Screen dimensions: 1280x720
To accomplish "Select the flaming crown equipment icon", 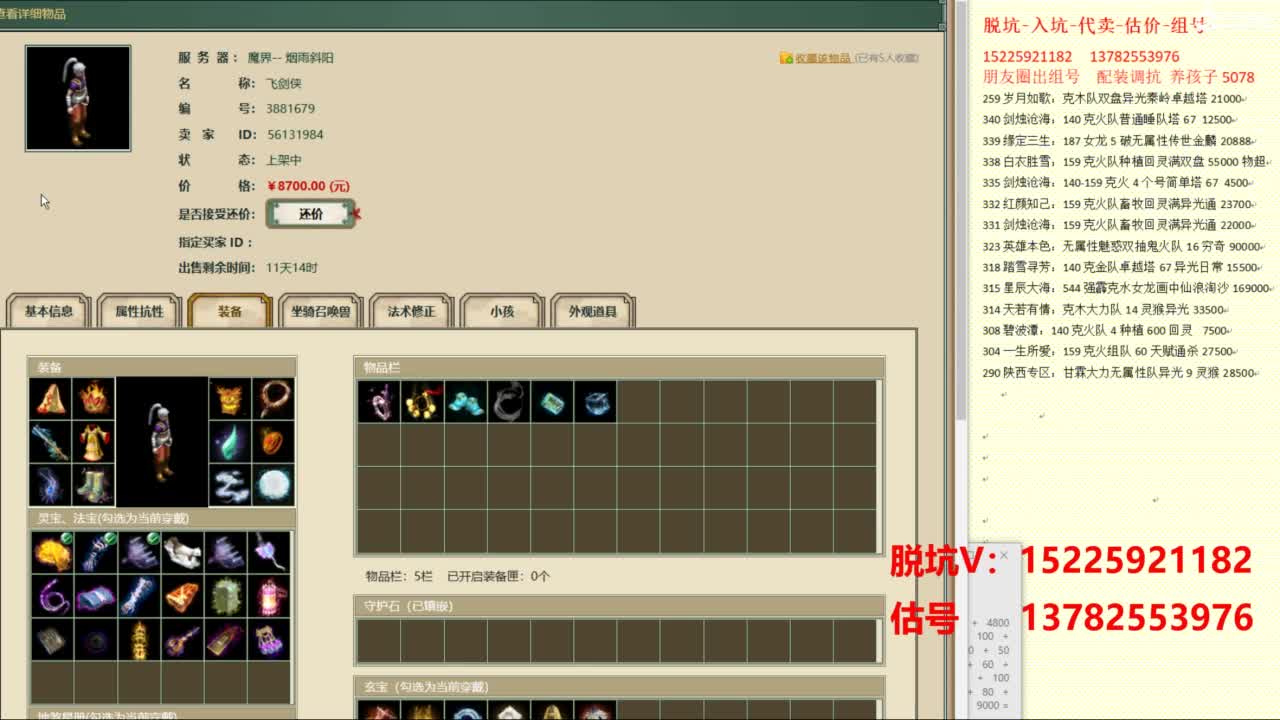I will [93, 398].
